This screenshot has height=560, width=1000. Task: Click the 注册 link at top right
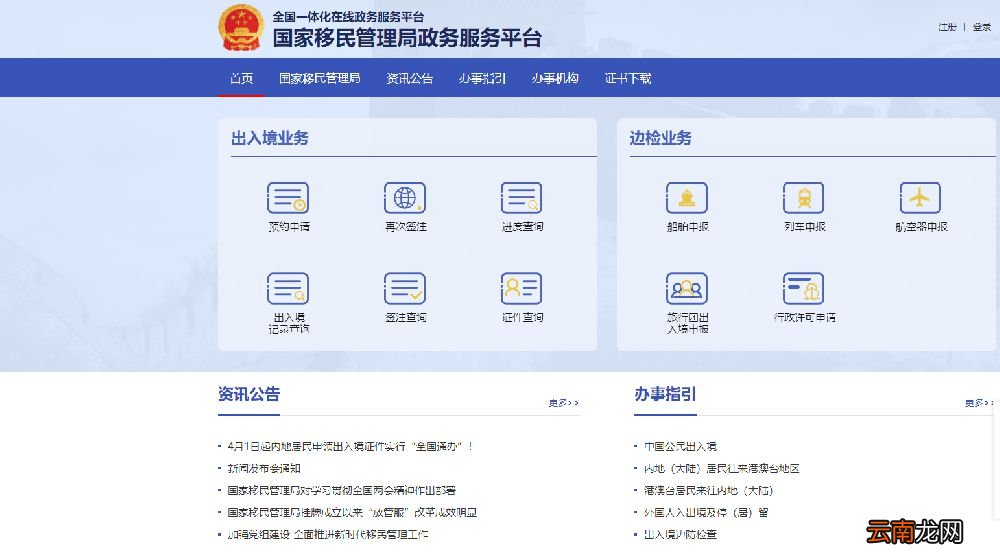click(x=948, y=27)
